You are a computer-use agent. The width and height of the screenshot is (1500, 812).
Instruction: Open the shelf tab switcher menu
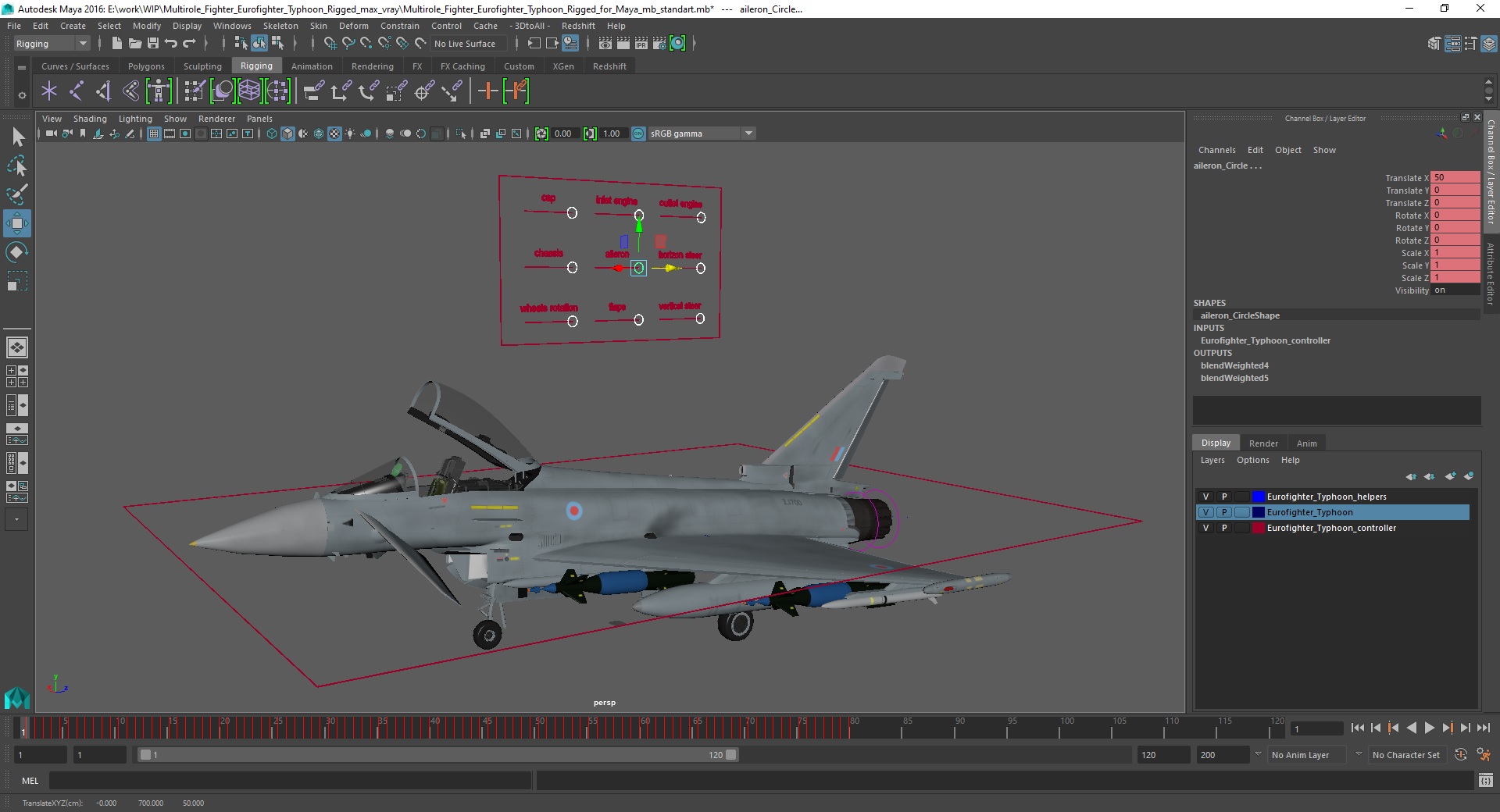coord(22,67)
